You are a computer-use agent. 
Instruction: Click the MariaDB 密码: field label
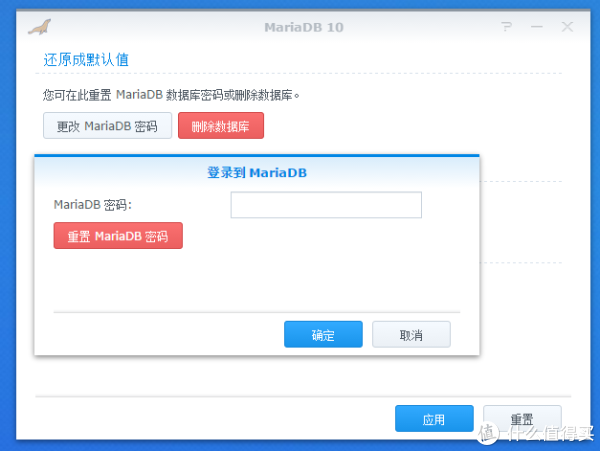tap(93, 205)
